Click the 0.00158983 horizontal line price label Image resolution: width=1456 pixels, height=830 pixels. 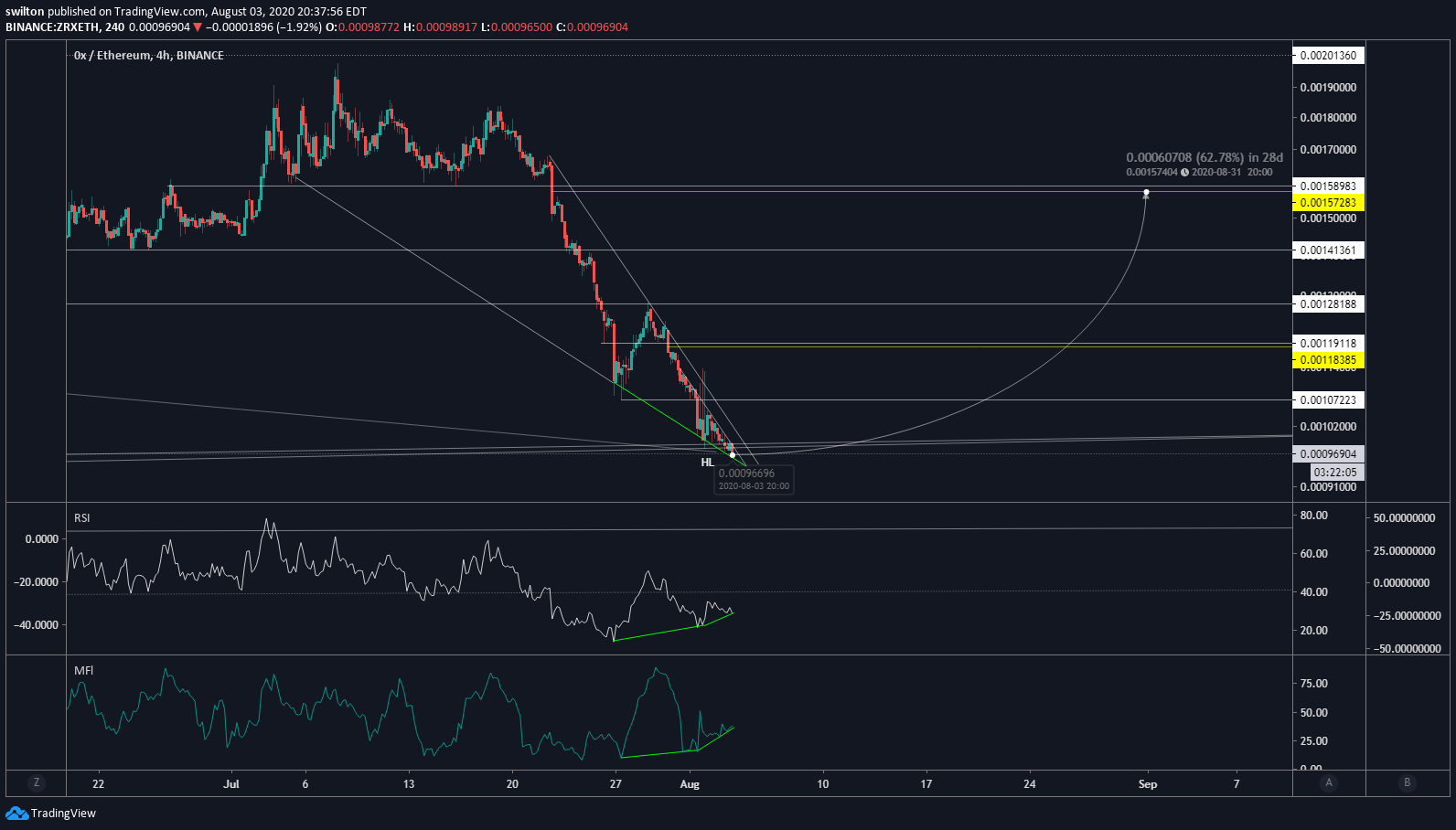click(1328, 186)
